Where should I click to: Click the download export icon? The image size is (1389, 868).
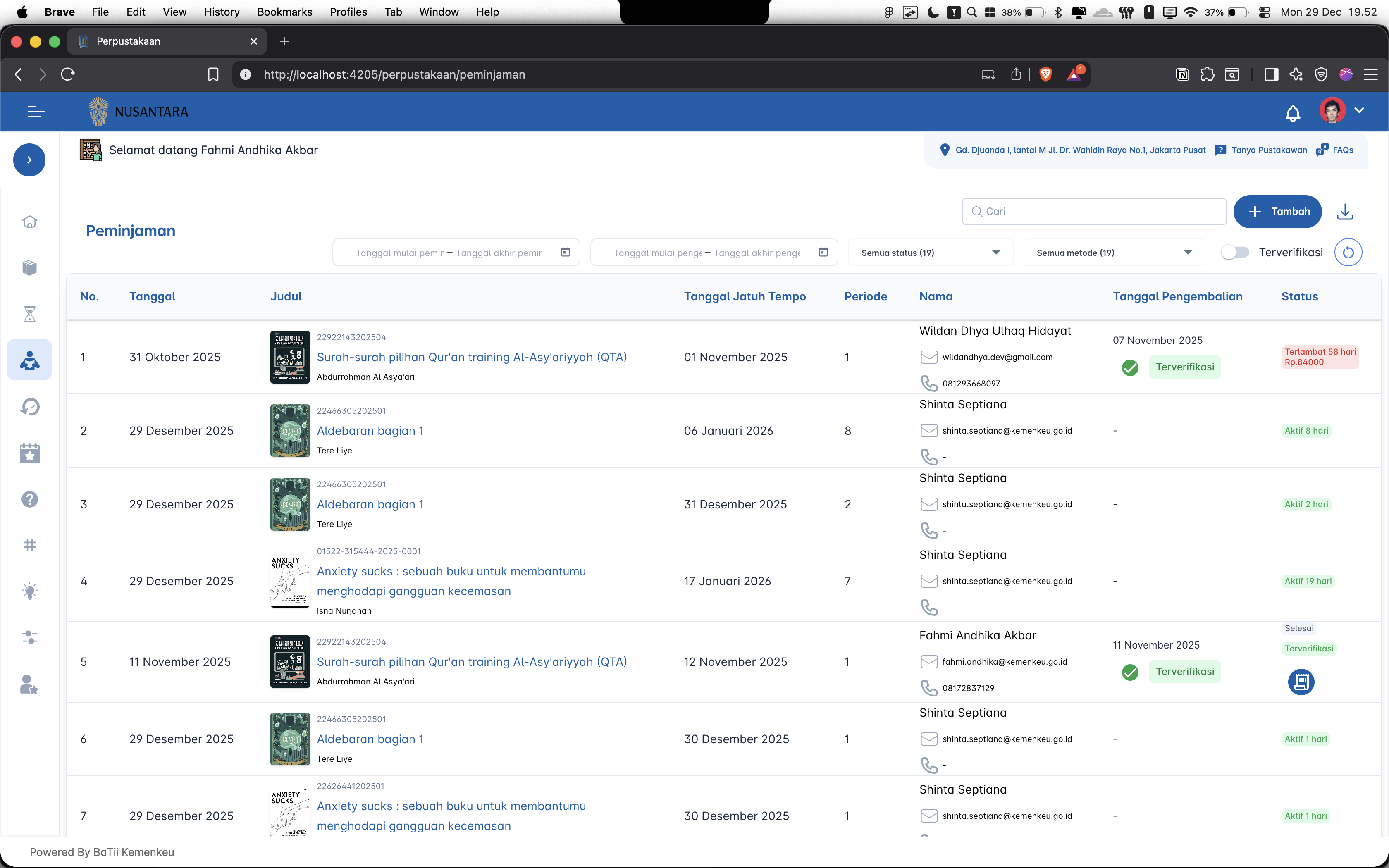pyautogui.click(x=1345, y=211)
